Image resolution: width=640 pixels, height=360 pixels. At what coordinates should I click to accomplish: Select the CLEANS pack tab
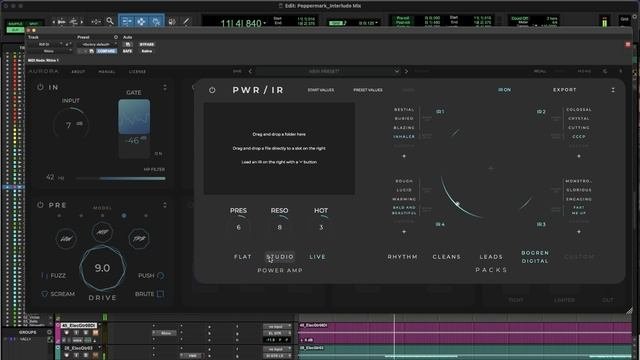pos(447,257)
